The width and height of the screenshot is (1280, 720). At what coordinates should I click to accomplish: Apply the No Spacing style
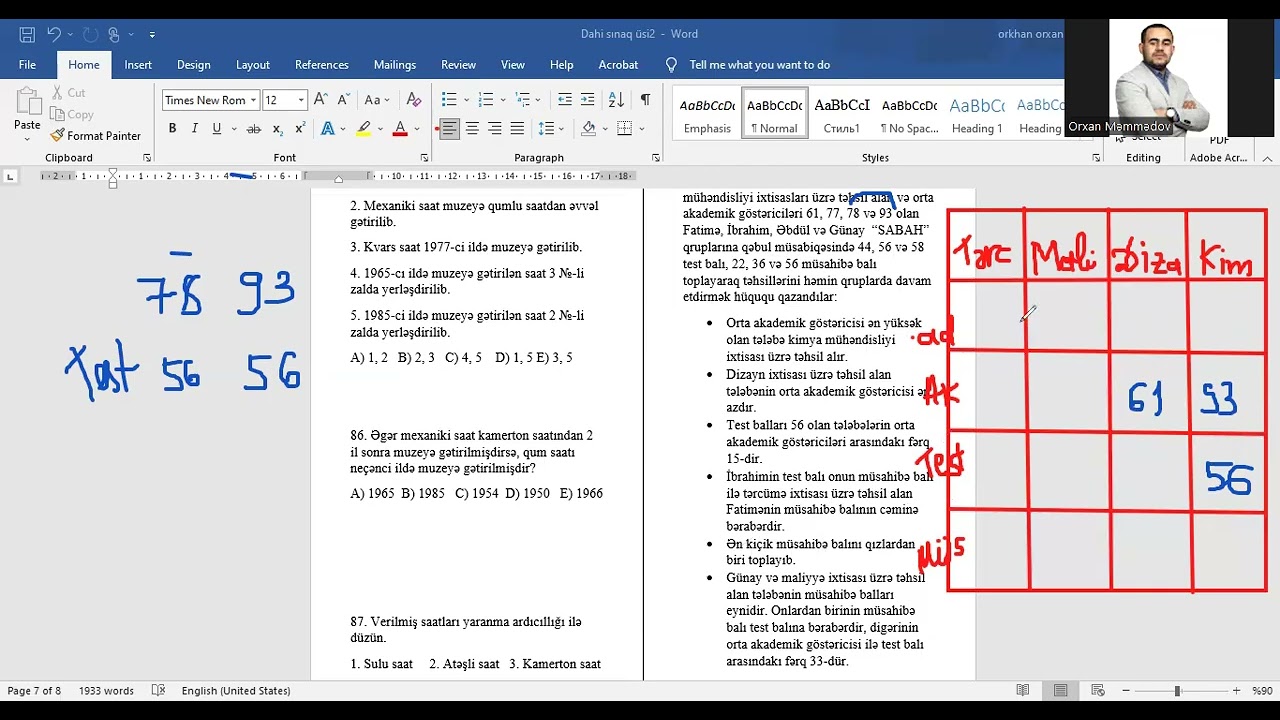909,114
